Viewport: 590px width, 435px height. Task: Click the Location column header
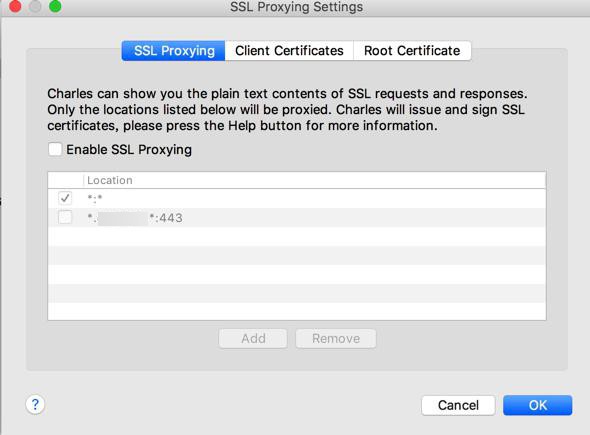pos(314,180)
